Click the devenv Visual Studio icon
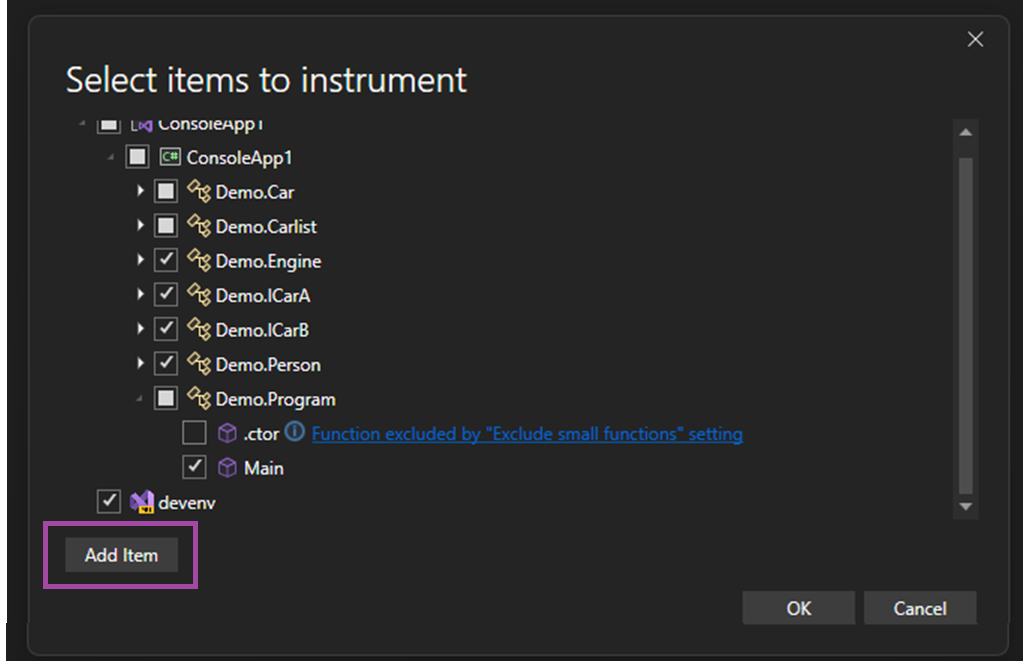Screen dimensions: 1023x661 tap(141, 502)
